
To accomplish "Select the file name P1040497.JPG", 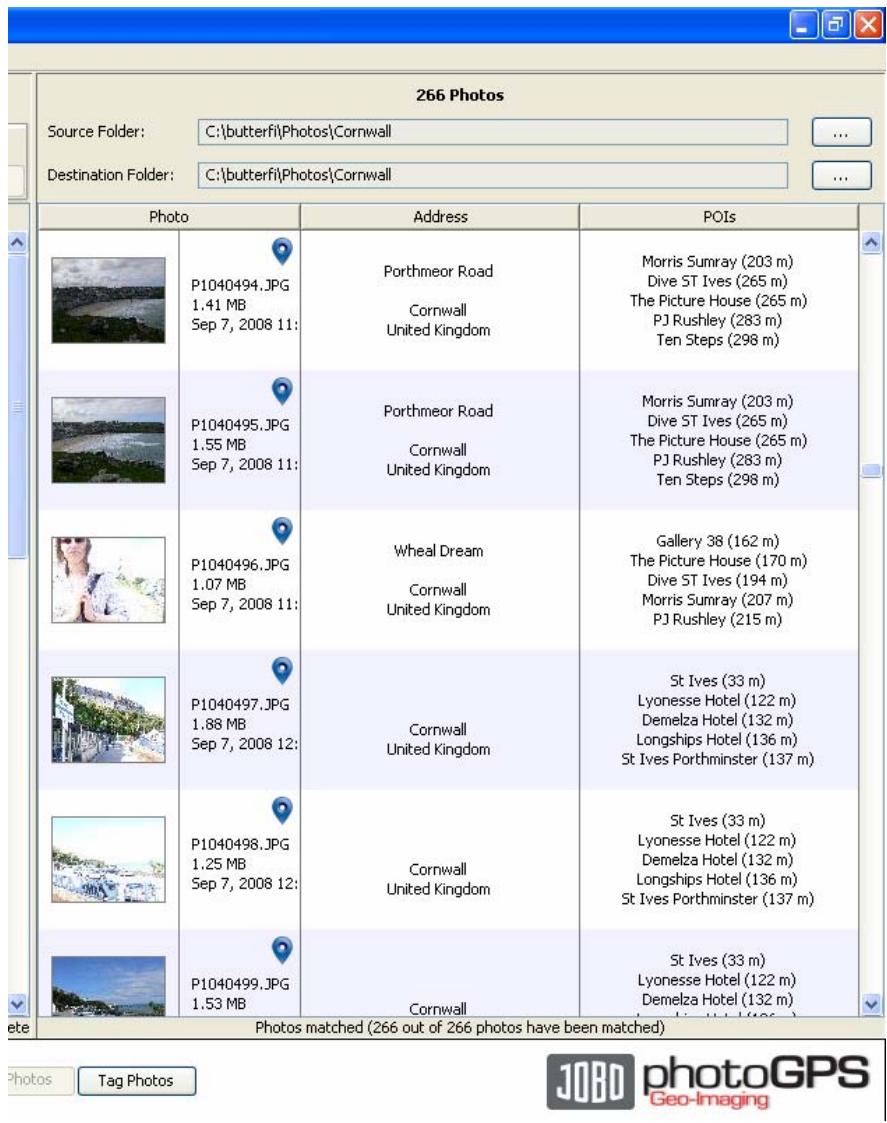I will point(240,704).
